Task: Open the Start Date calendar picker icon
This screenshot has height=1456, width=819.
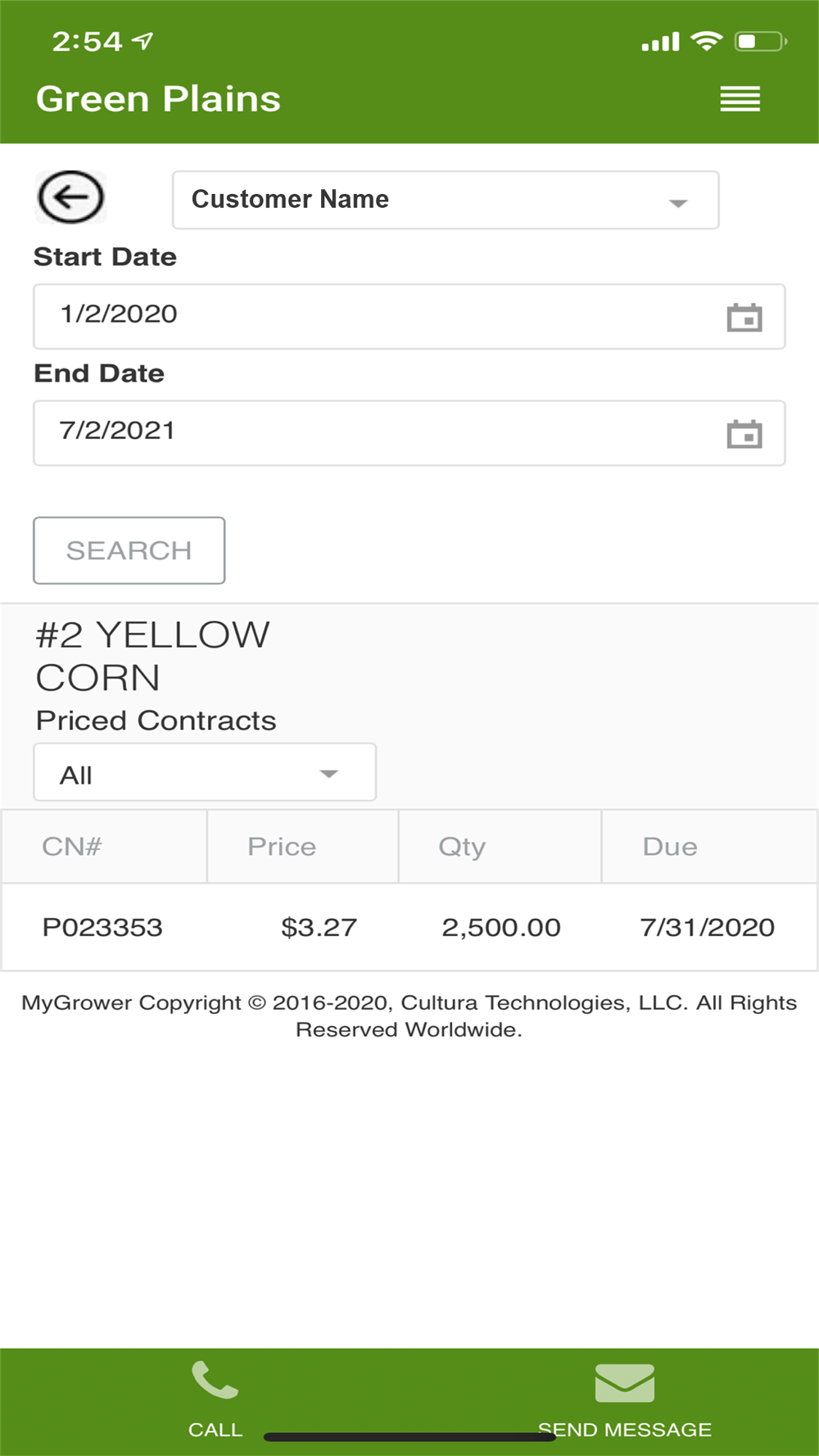Action: coord(744,318)
